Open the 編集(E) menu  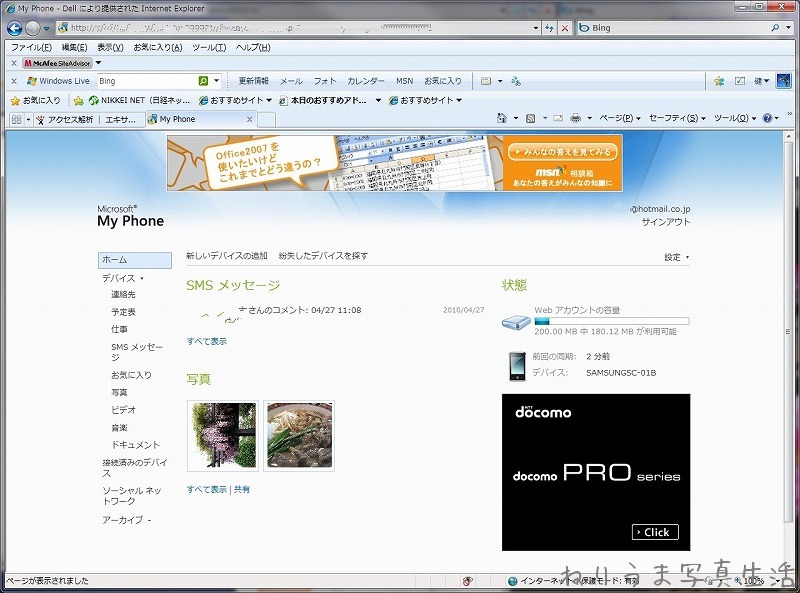coord(74,47)
